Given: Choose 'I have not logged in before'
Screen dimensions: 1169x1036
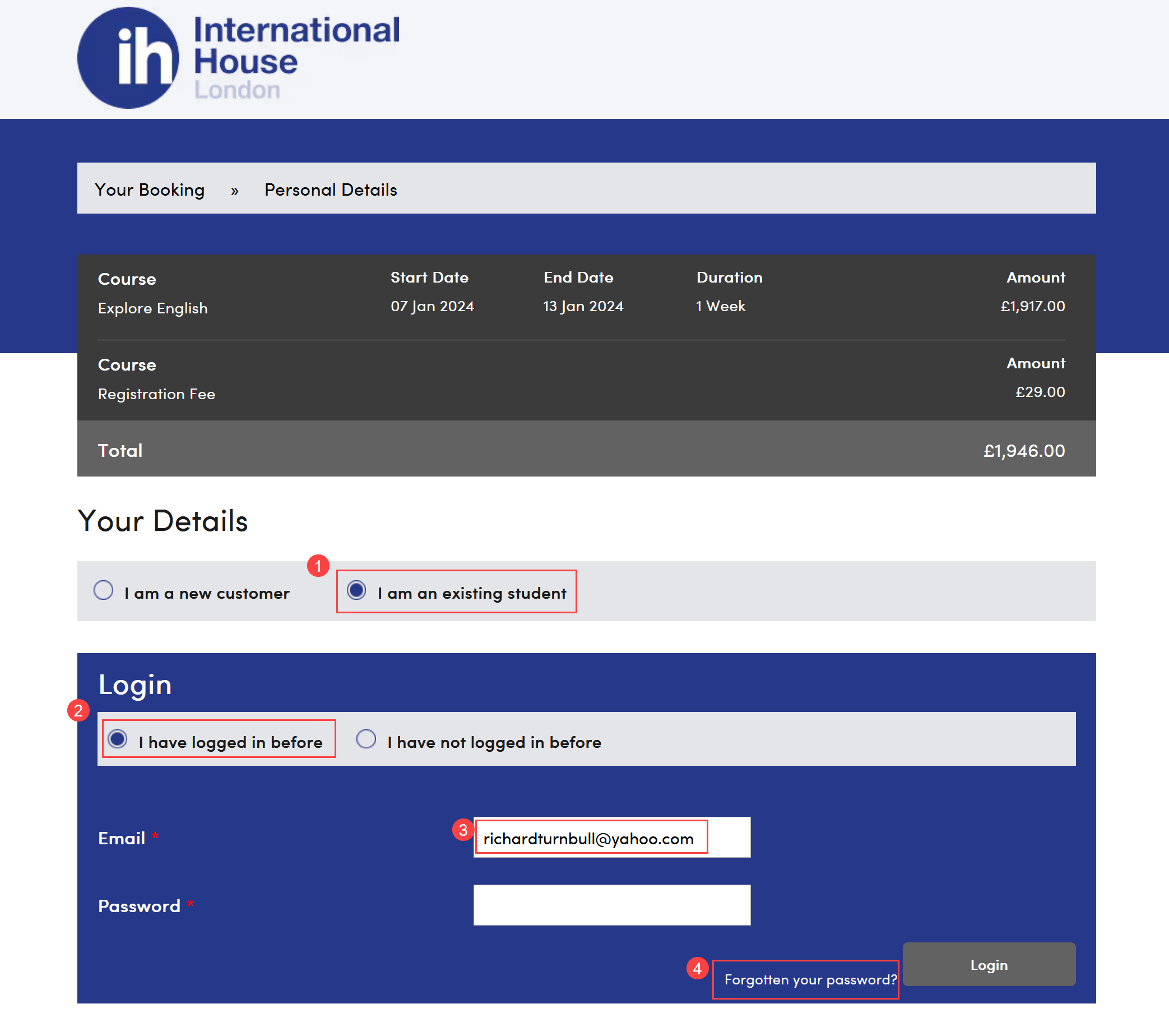Looking at the screenshot, I should (x=366, y=738).
